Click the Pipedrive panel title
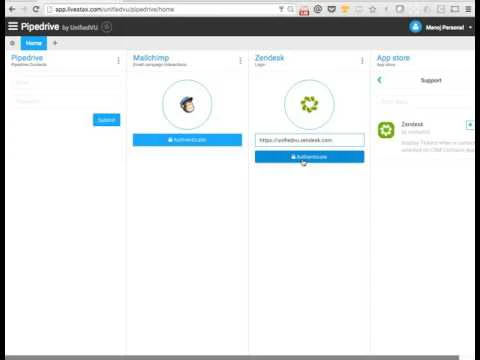Image resolution: width=480 pixels, height=360 pixels. click(x=27, y=58)
